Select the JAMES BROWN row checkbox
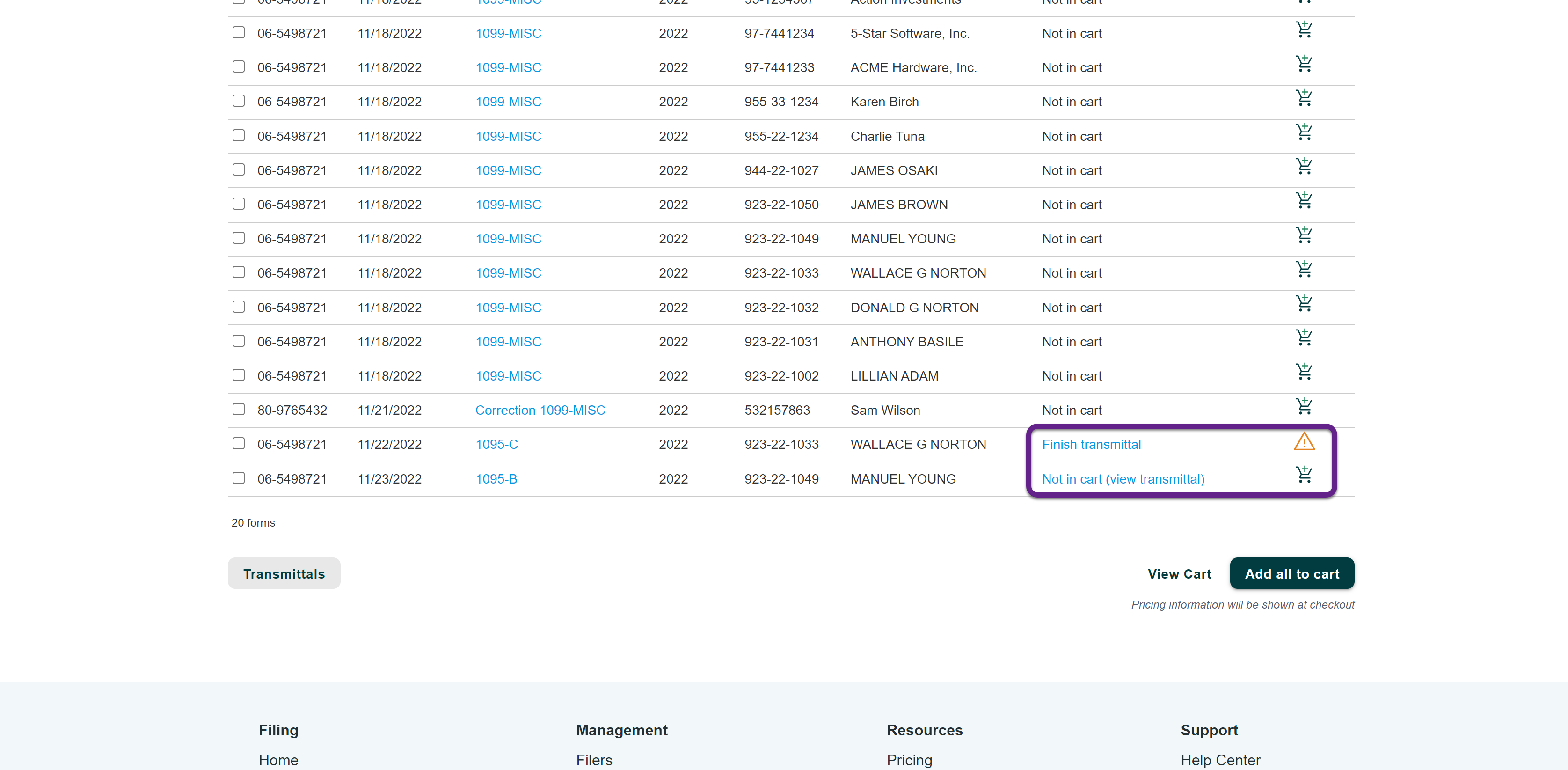This screenshot has width=1568, height=770. 239,203
